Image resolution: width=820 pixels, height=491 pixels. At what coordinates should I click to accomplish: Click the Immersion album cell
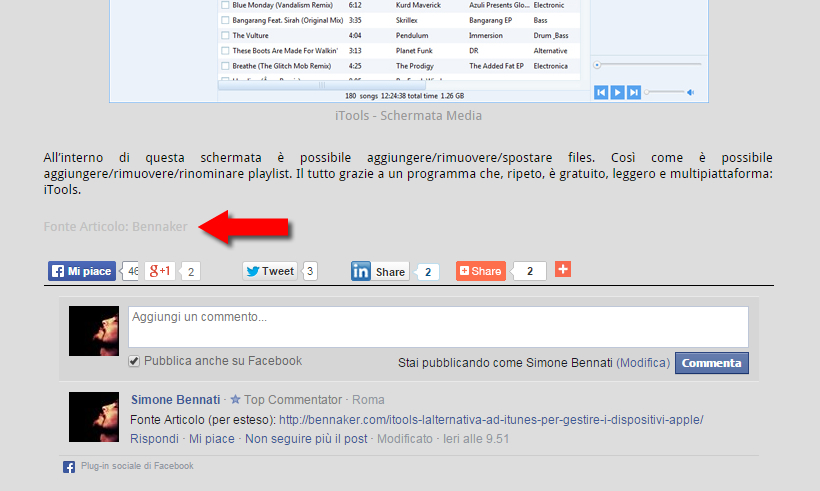(486, 36)
